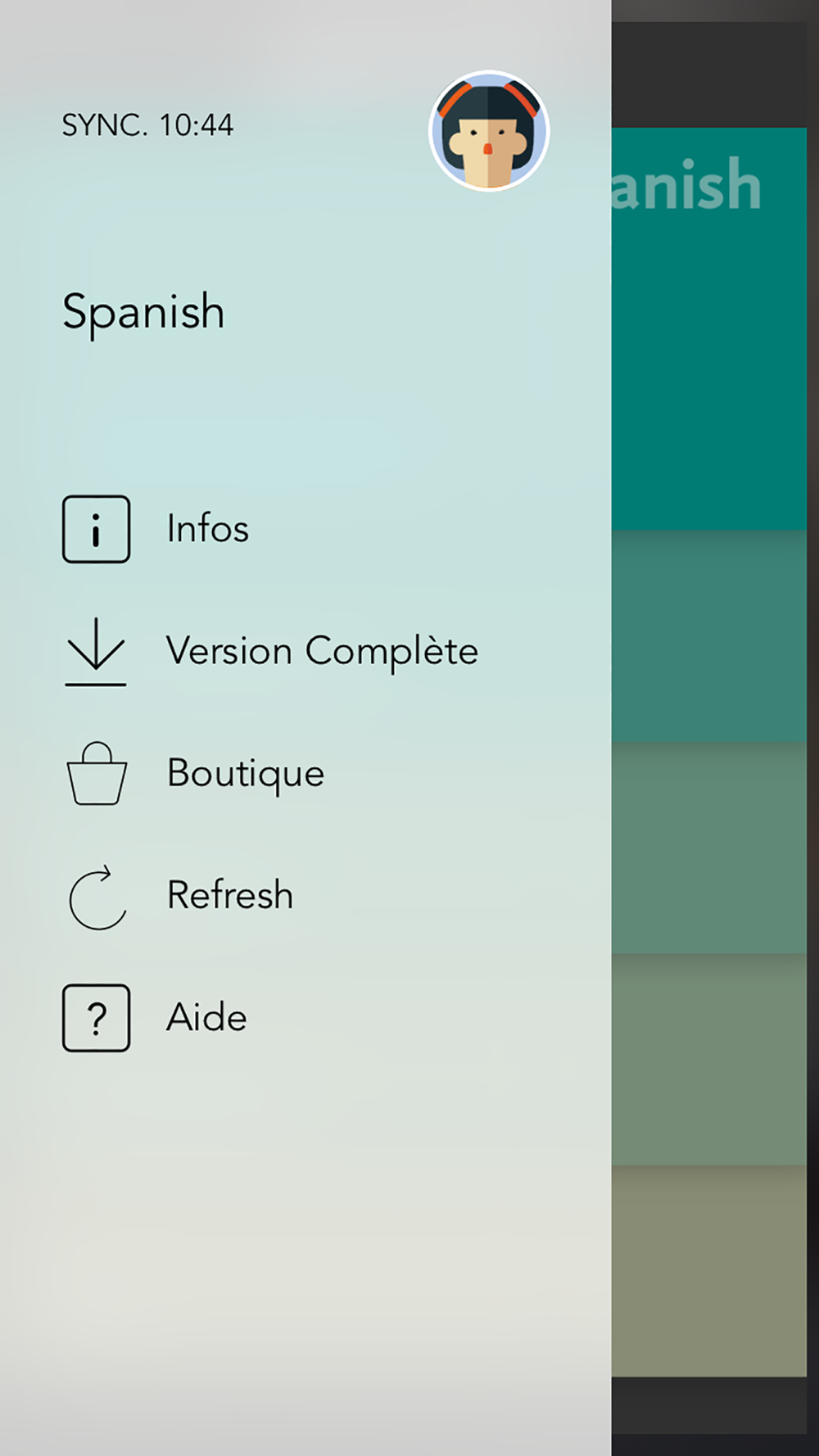Image resolution: width=819 pixels, height=1456 pixels.
Task: Select the olive bottom lesson card
Action: pos(709,1271)
